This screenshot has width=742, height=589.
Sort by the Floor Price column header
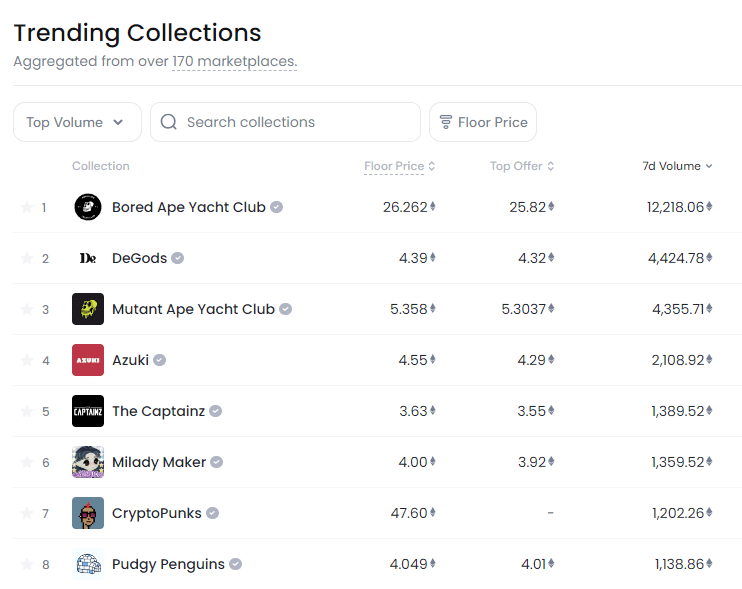[x=399, y=166]
